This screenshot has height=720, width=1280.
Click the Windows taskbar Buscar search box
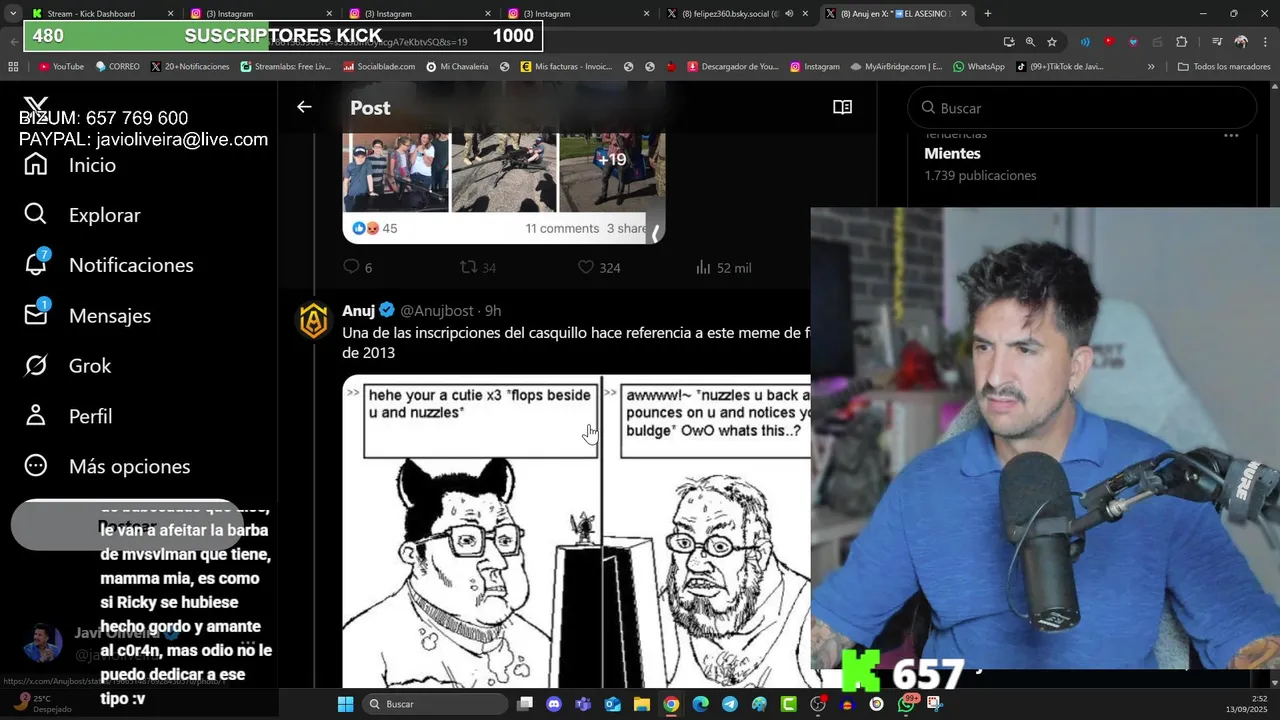(x=435, y=704)
